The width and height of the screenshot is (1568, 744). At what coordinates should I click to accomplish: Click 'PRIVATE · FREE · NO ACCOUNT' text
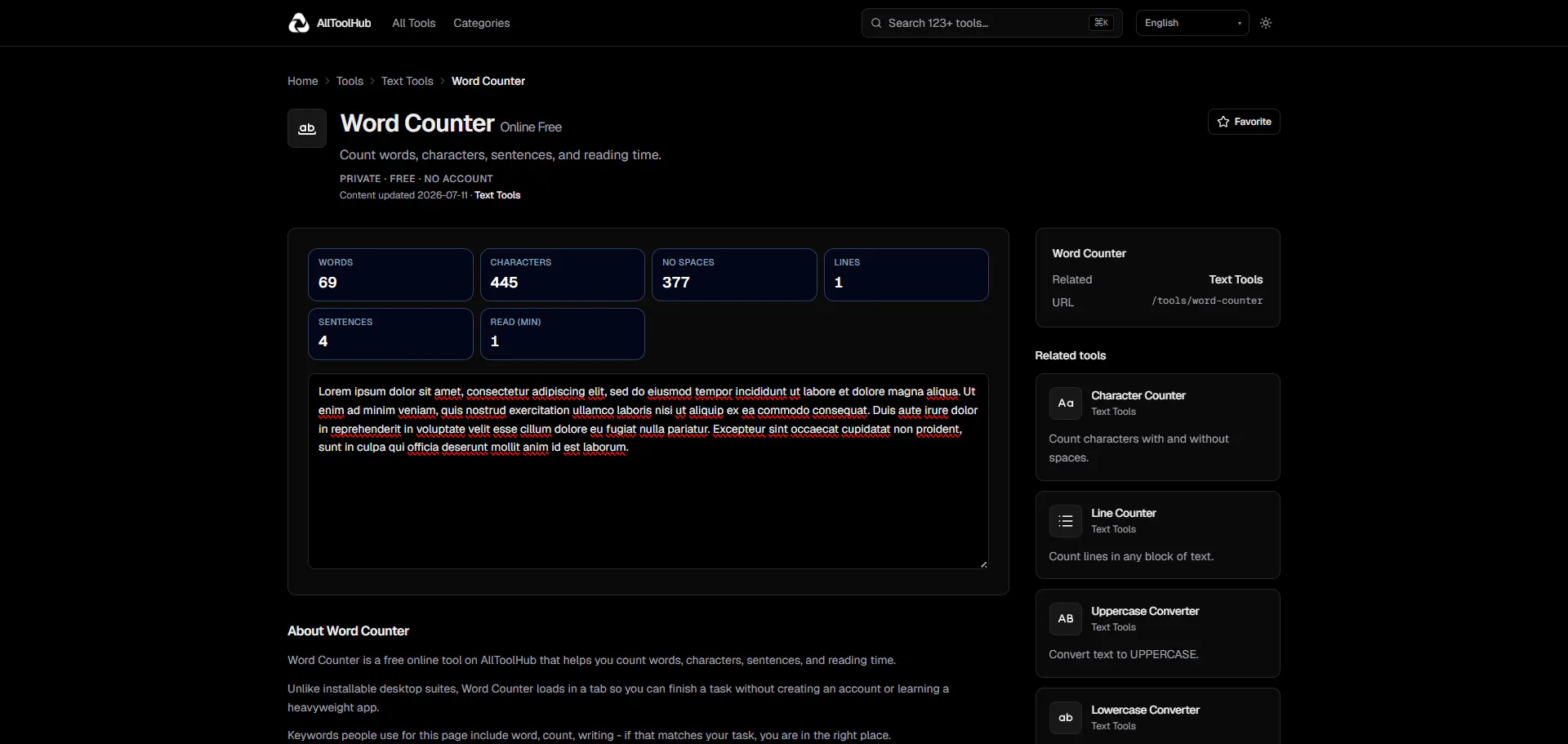(416, 178)
